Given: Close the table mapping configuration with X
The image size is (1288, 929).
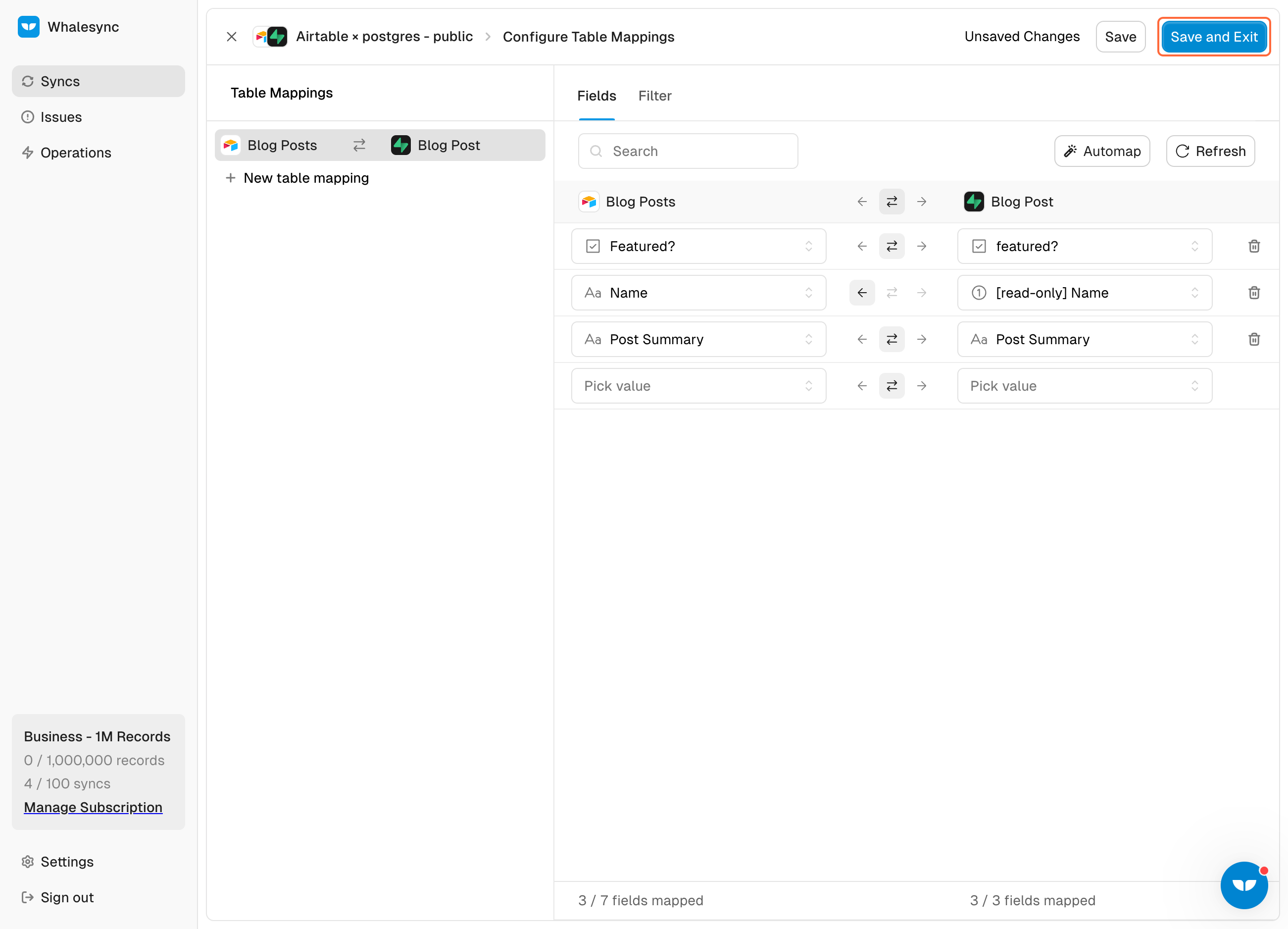Looking at the screenshot, I should click(x=232, y=37).
